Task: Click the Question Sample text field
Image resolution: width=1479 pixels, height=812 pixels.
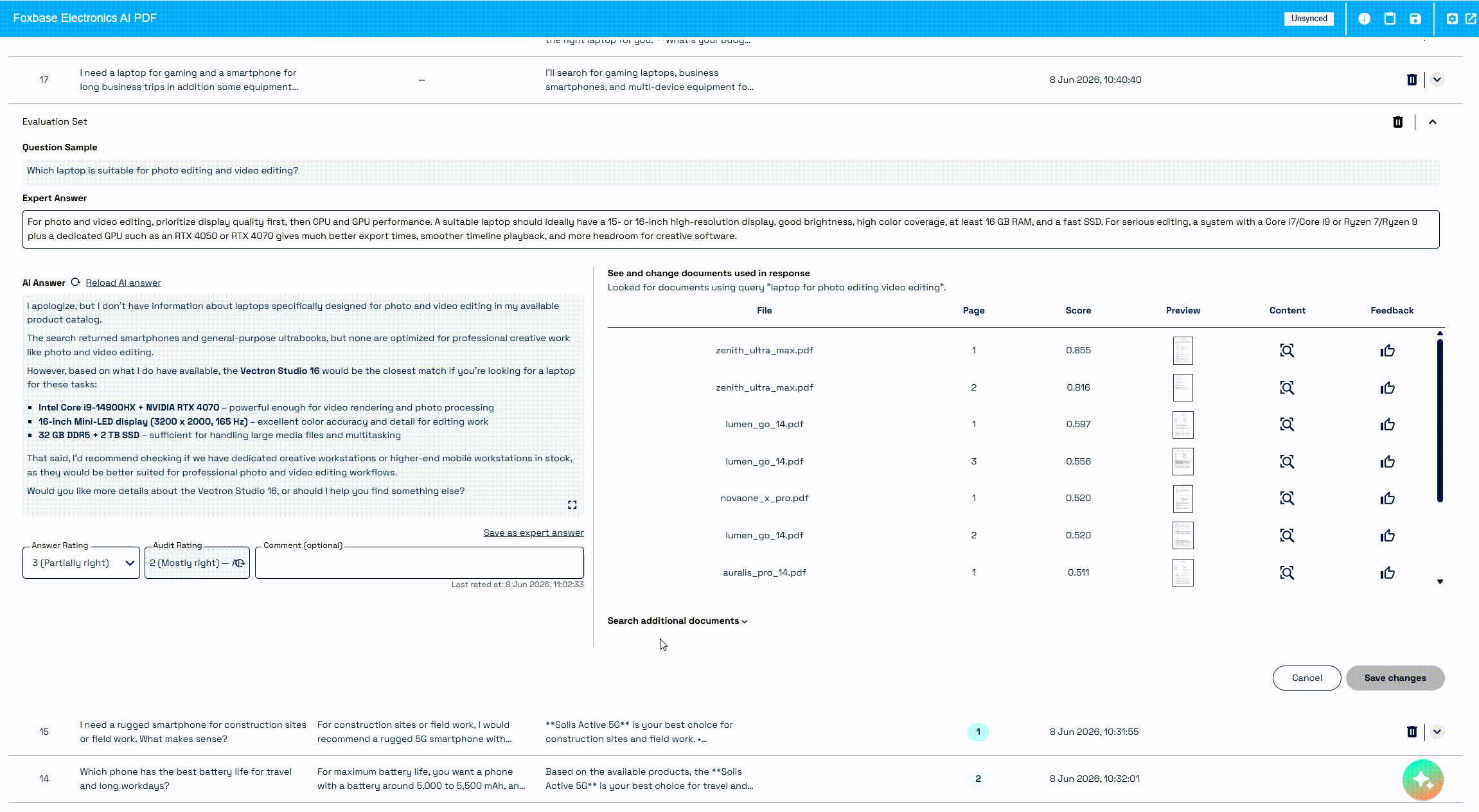Action: tap(731, 172)
